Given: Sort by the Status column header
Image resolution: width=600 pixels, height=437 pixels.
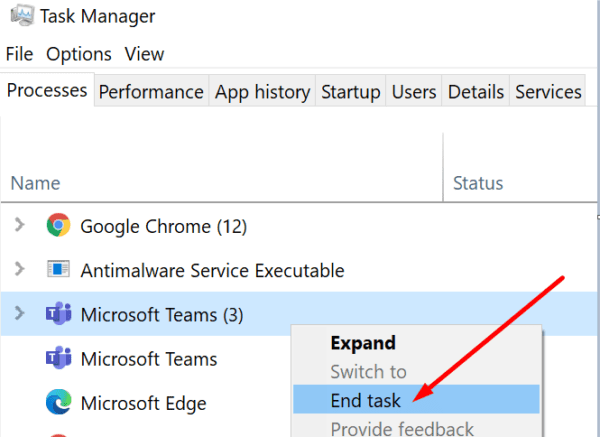Looking at the screenshot, I should [478, 183].
